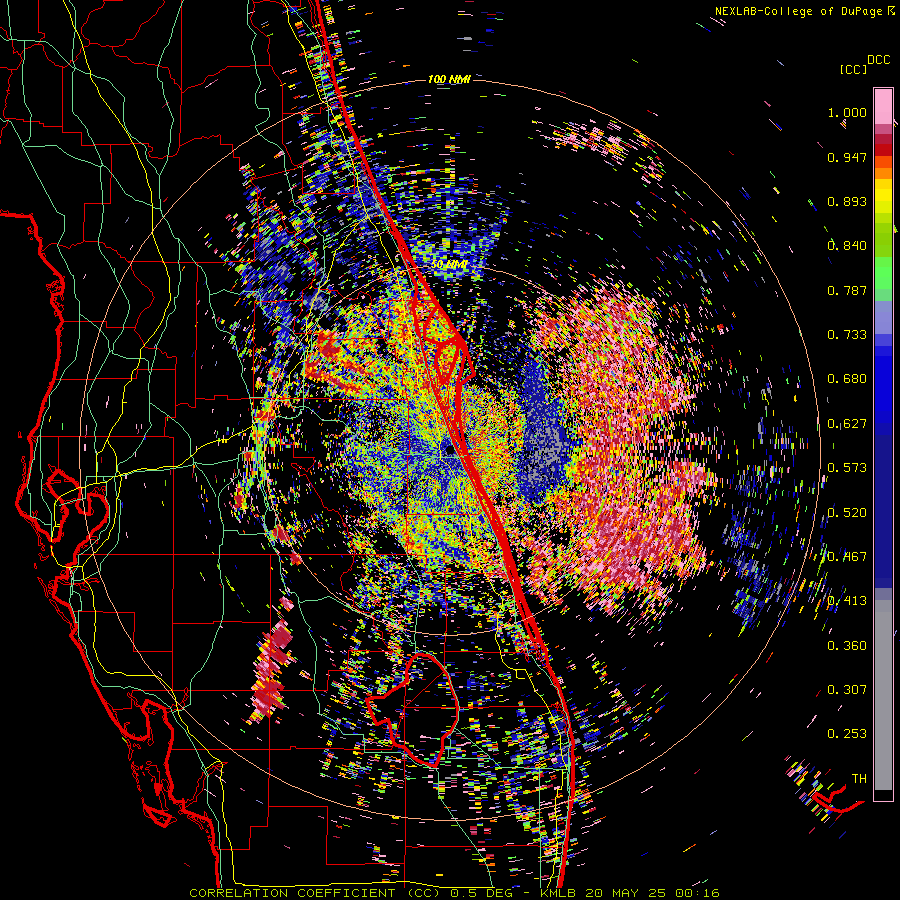Click the 100 NMI range ring label
Viewport: 900px width, 900px height.
tap(449, 79)
